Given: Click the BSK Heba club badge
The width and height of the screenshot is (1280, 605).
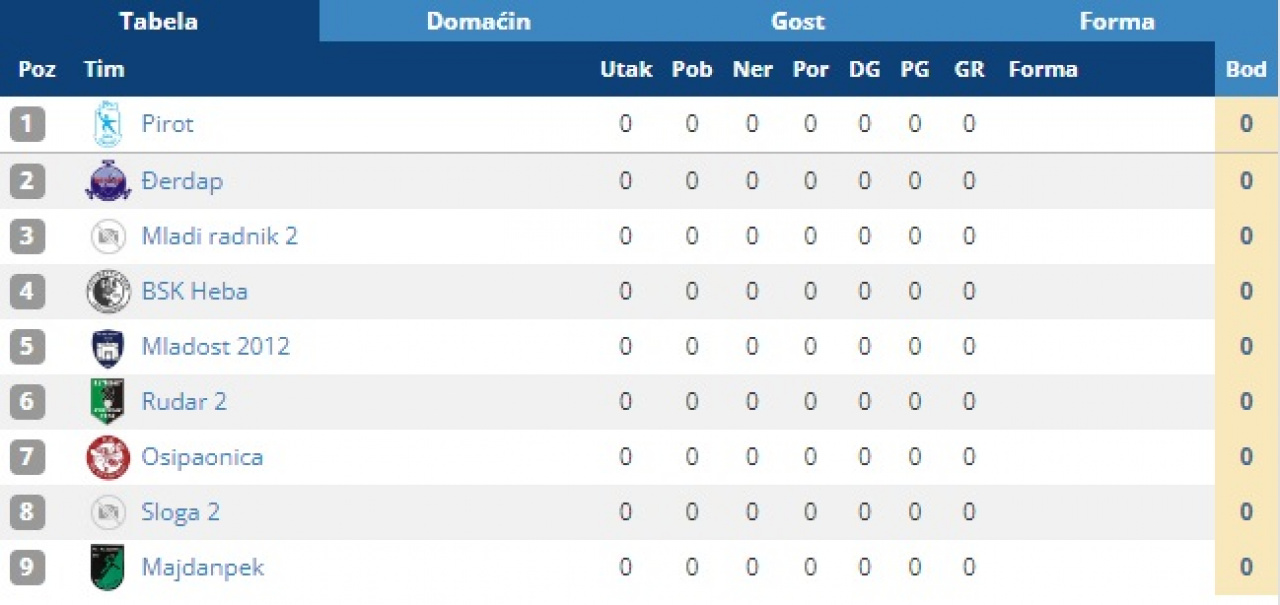Looking at the screenshot, I should (x=108, y=292).
